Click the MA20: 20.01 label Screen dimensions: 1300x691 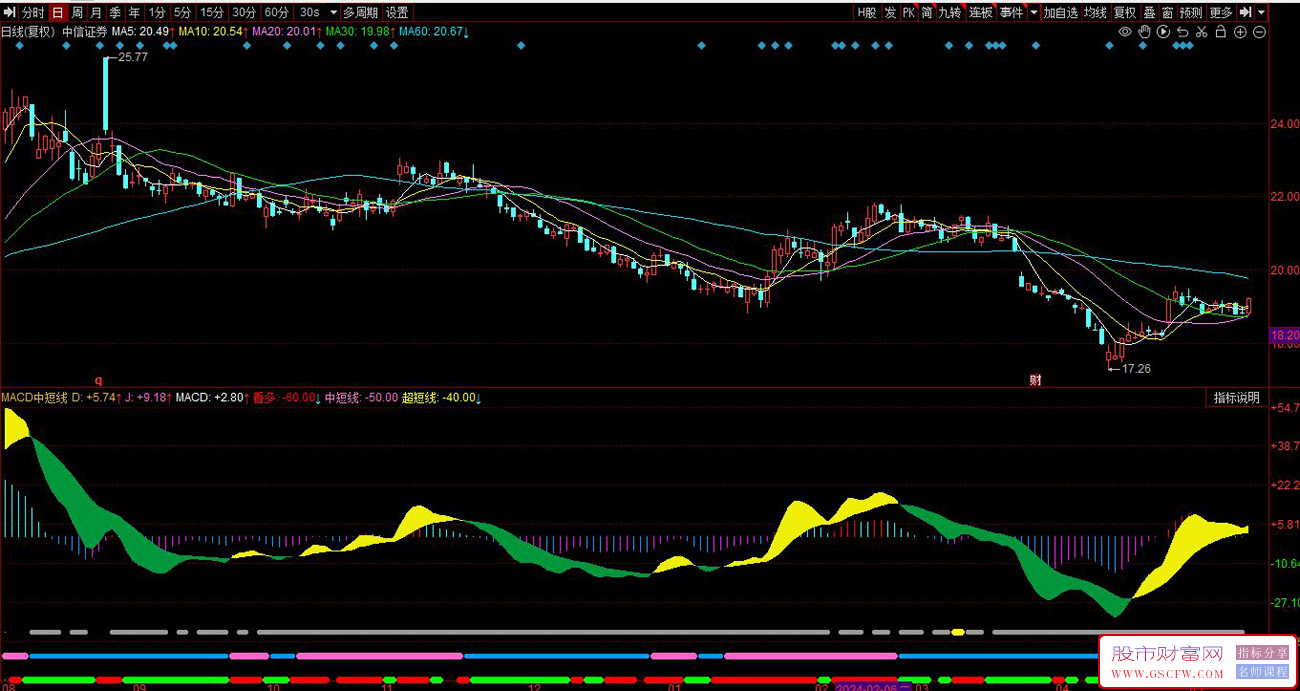point(286,32)
